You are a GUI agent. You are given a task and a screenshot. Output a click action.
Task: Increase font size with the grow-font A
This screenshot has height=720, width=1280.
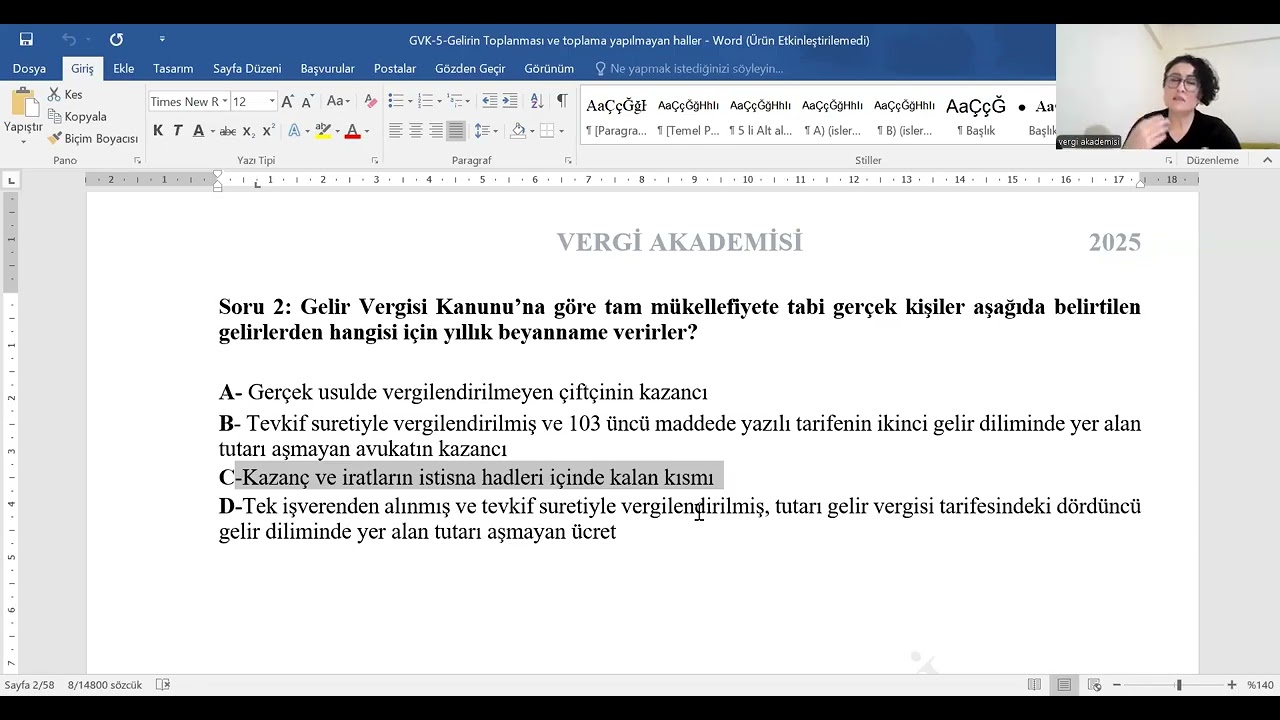tap(287, 102)
